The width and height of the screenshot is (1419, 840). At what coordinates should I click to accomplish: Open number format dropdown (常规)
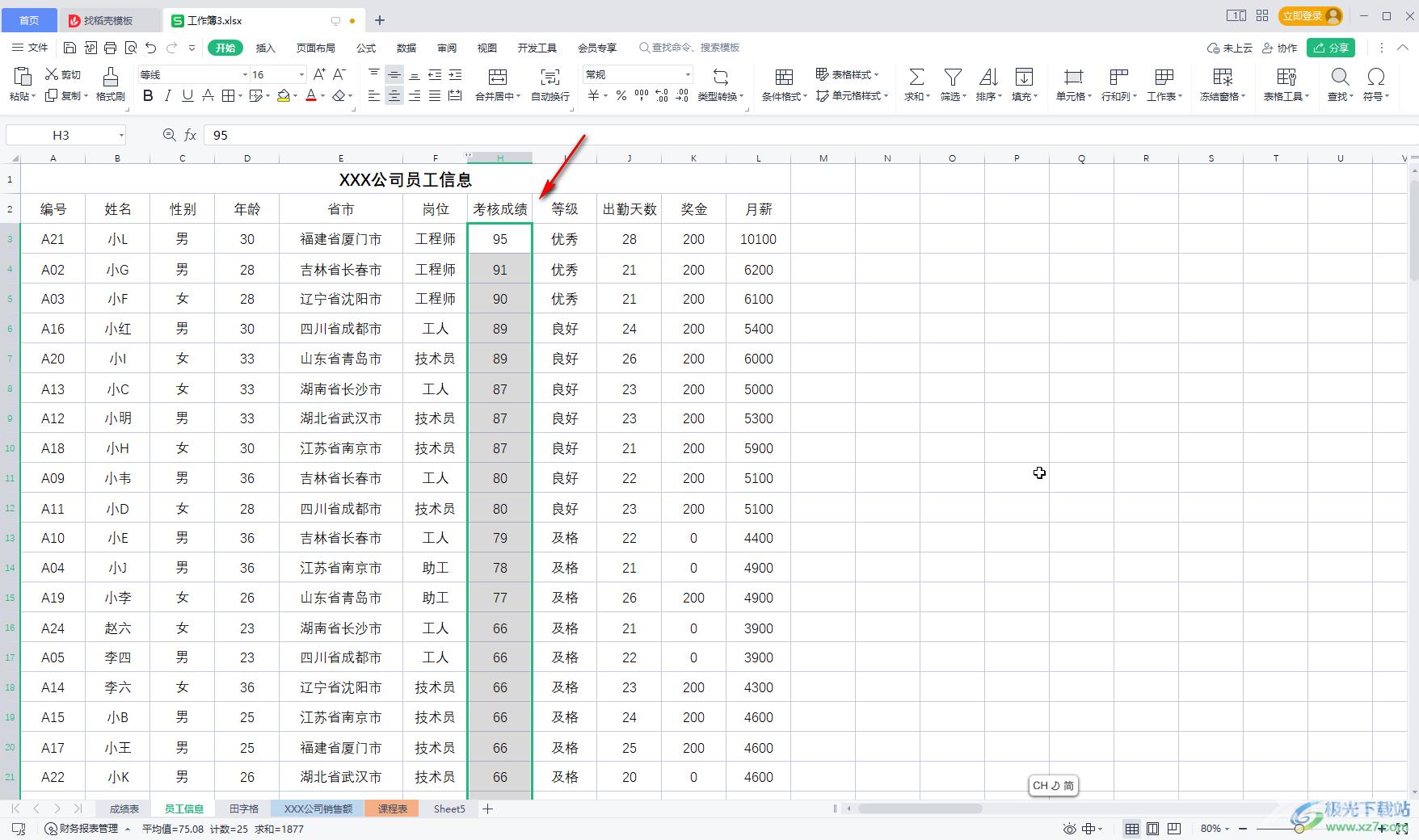click(688, 74)
